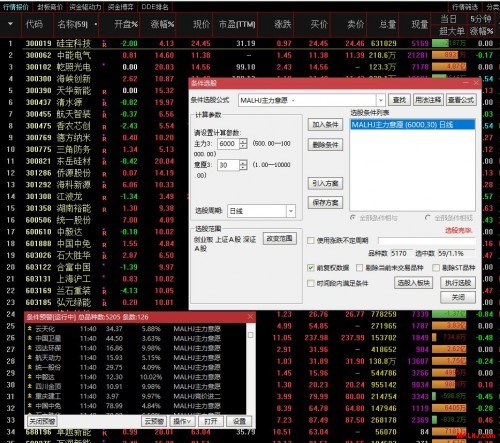Viewport: 500px width, 443px height.
Task: Enable 时间段内满足条件 checkbox
Action: pos(311,283)
